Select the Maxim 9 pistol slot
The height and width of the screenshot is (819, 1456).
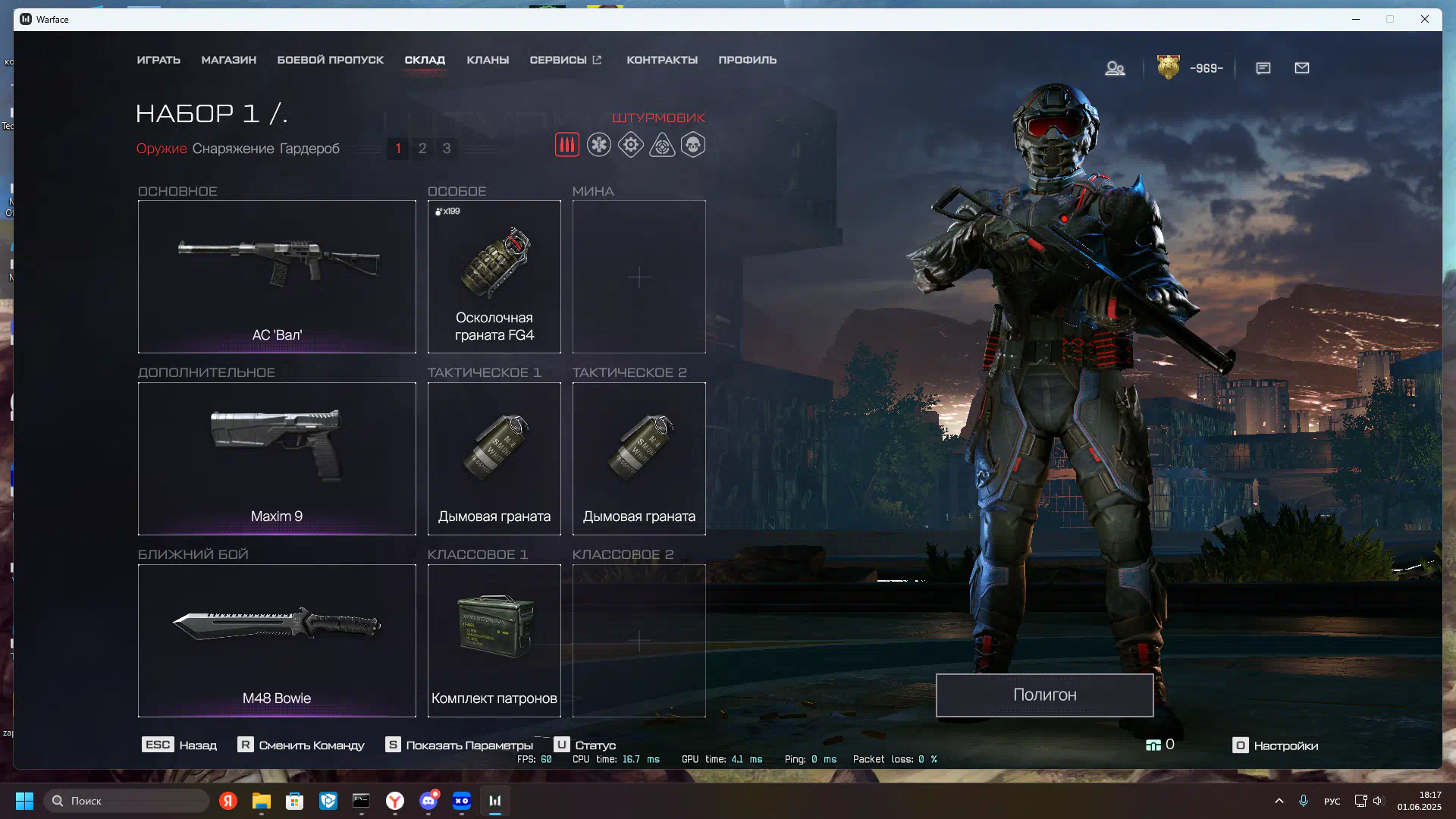click(x=277, y=459)
